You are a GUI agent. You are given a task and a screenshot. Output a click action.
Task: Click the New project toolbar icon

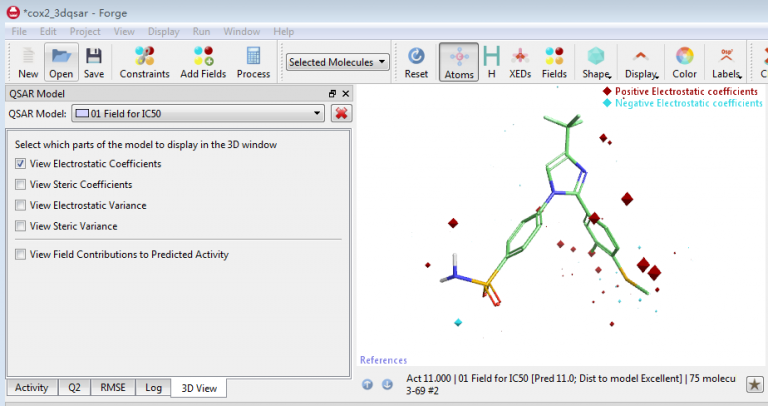tap(28, 62)
